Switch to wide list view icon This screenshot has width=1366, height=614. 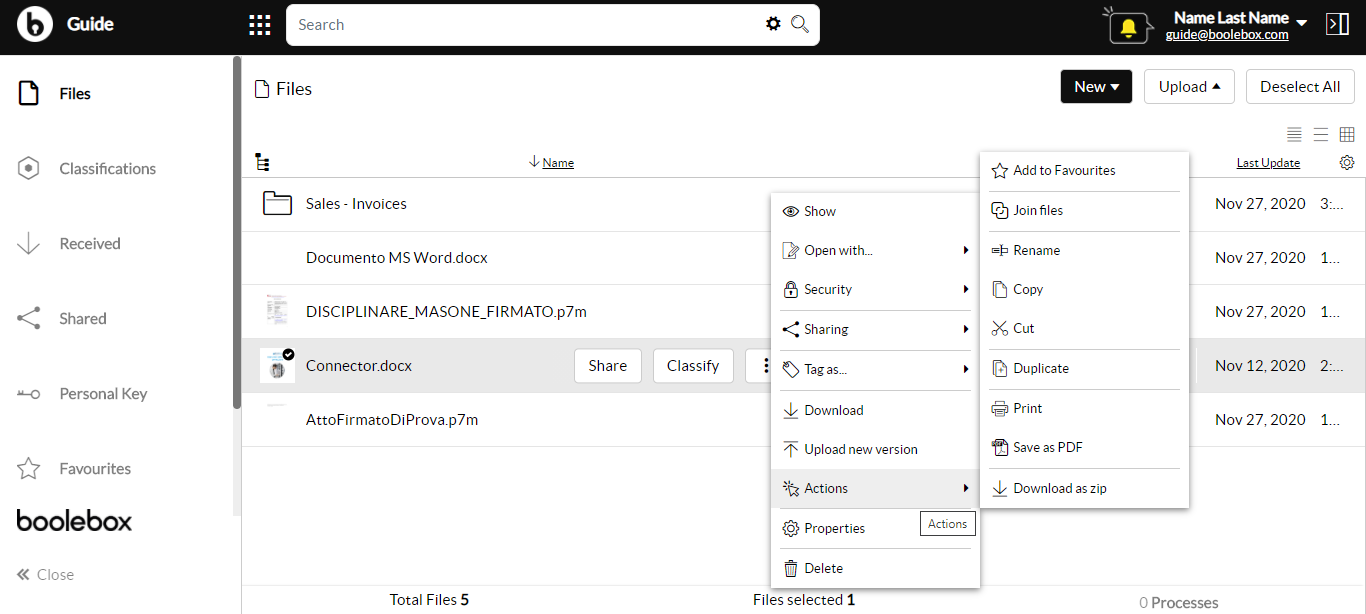[1321, 134]
